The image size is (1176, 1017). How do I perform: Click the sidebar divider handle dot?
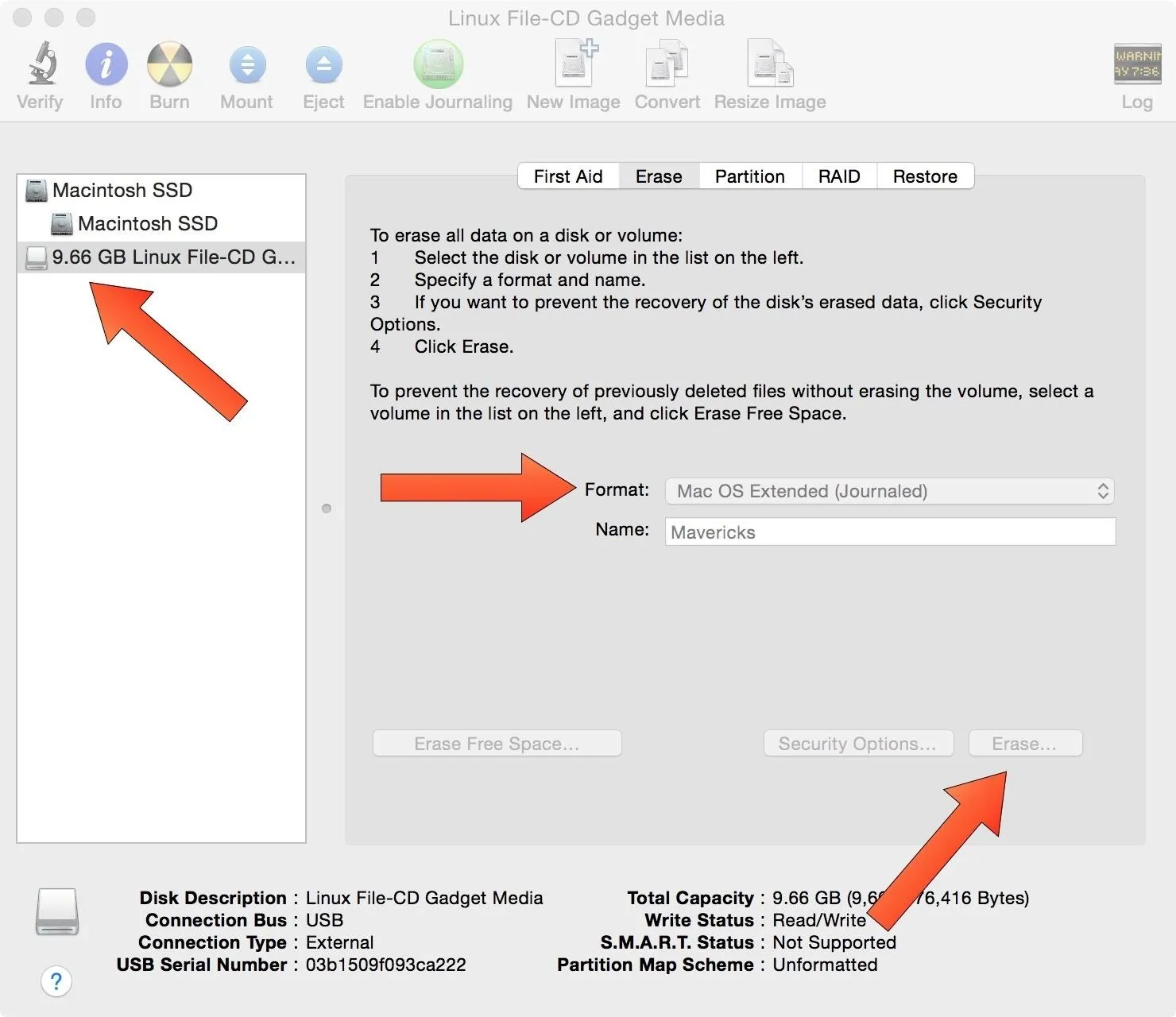point(327,508)
